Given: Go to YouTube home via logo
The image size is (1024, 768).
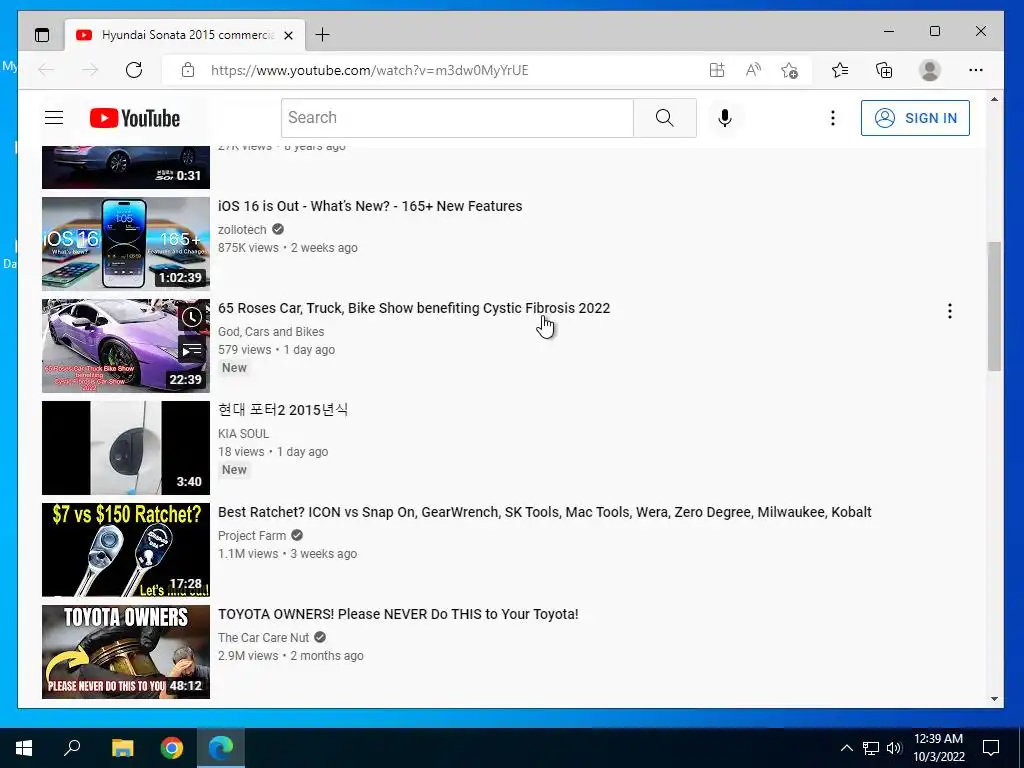Looking at the screenshot, I should (135, 118).
